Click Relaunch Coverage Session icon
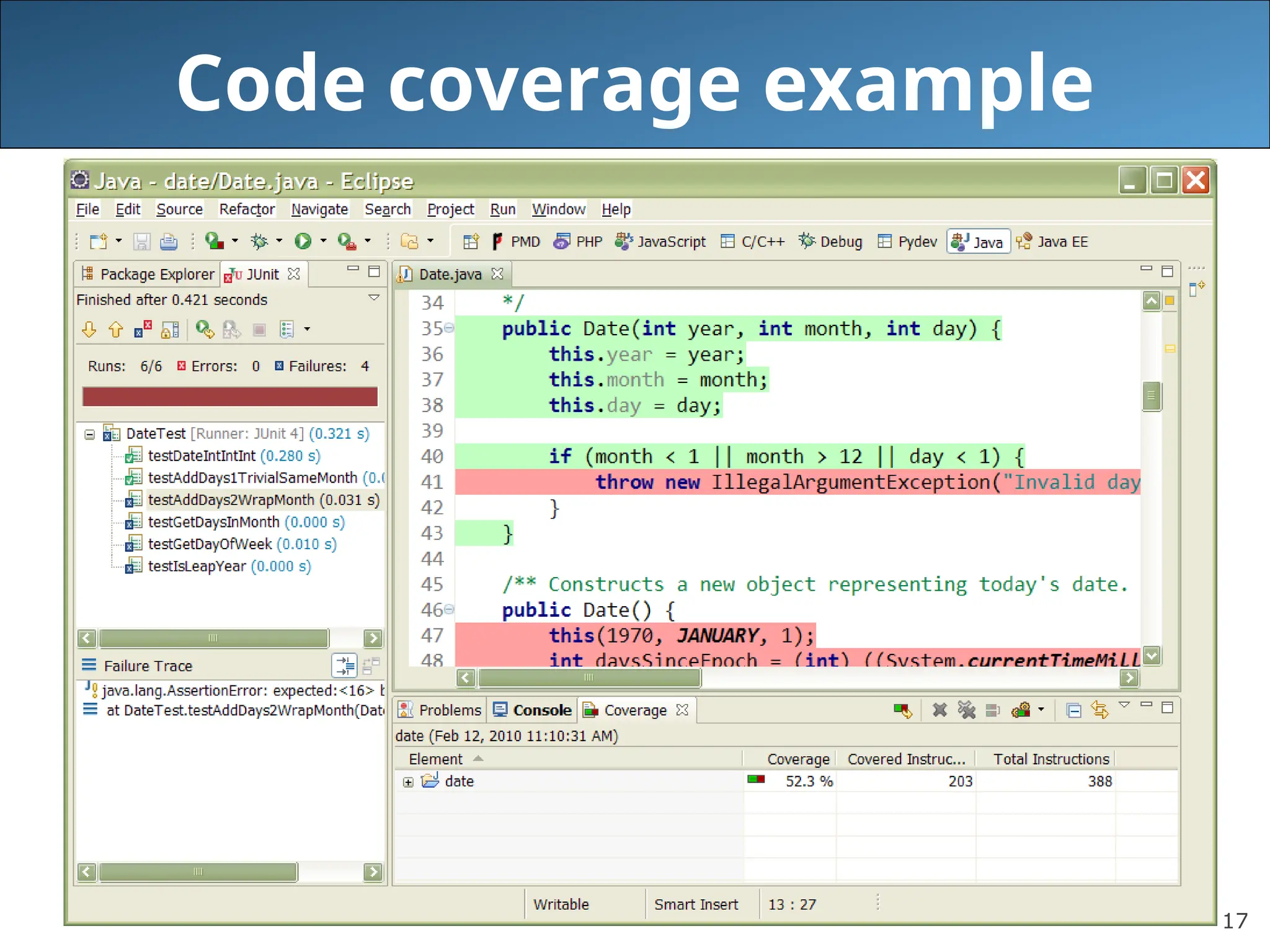The width and height of the screenshot is (1270, 952). coord(903,710)
